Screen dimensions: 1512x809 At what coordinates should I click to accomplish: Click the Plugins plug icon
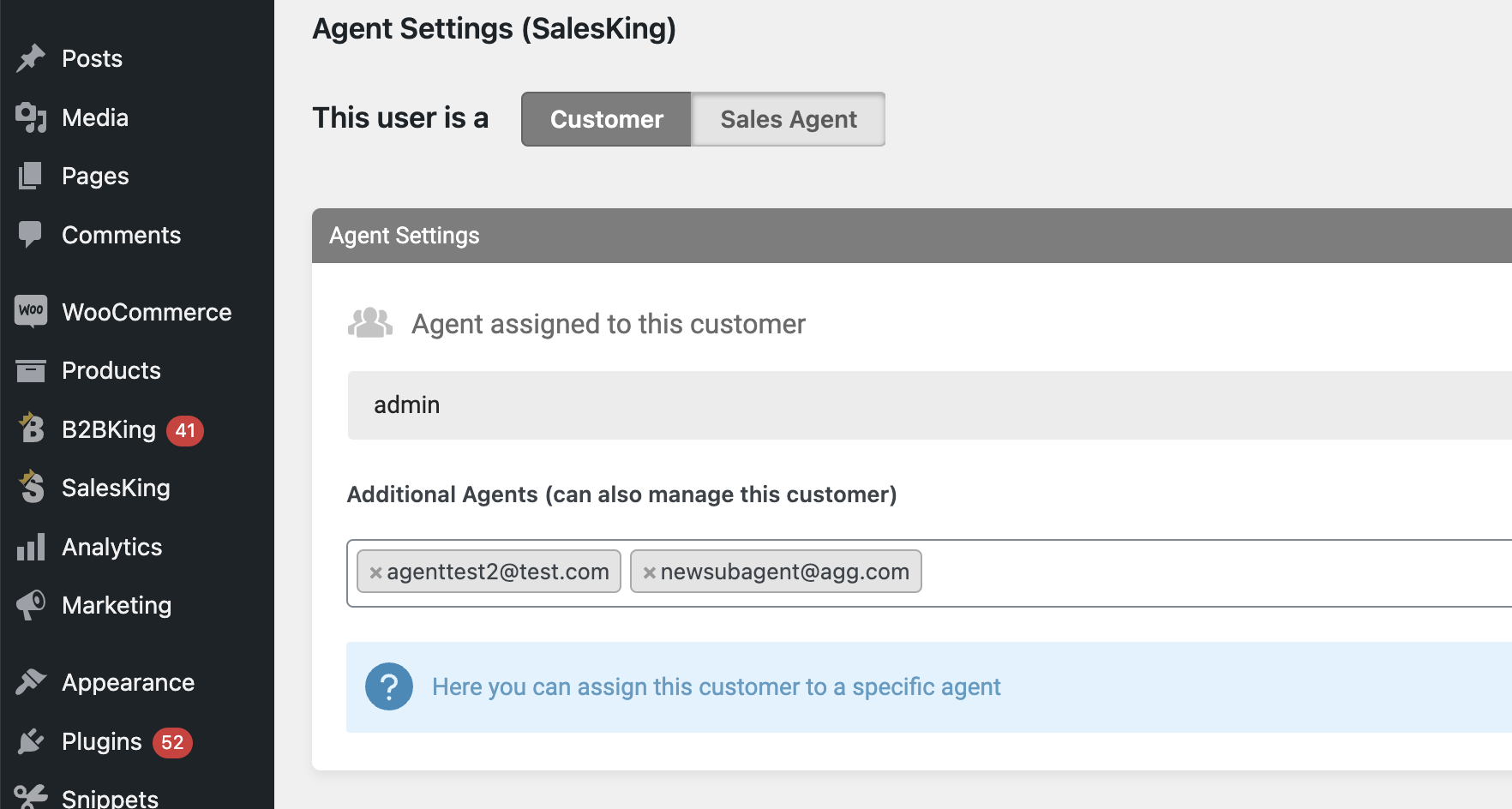31,740
